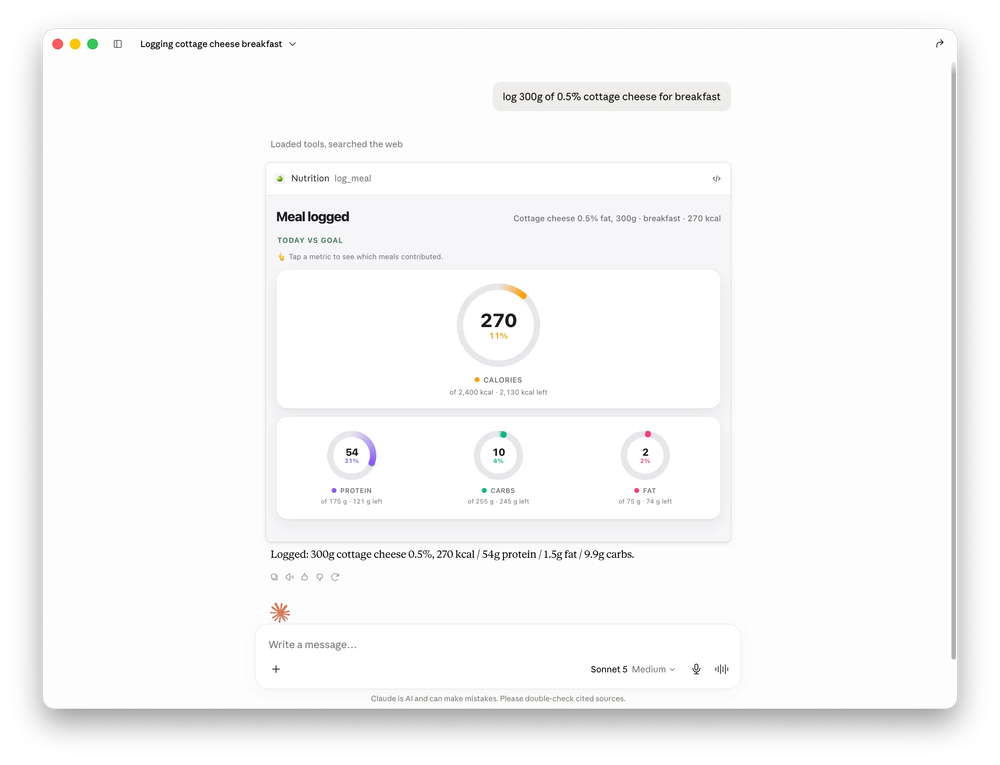This screenshot has width=1000, height=765.
Task: Copy the response with copy icon
Action: pyautogui.click(x=274, y=577)
